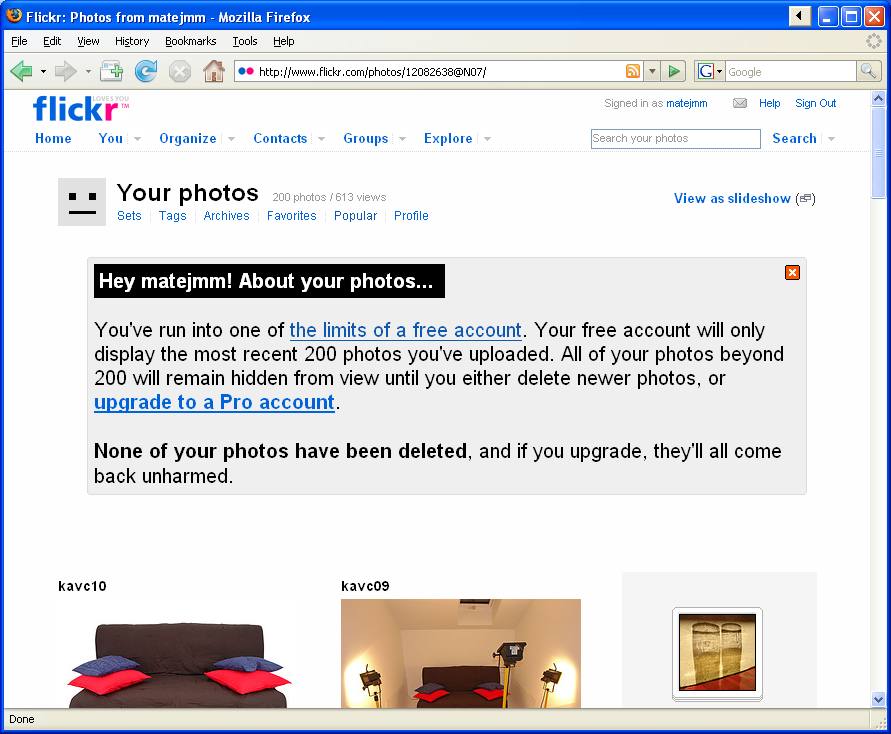
Task: Open the photo set thumbnail with glasses
Action: coord(717,653)
